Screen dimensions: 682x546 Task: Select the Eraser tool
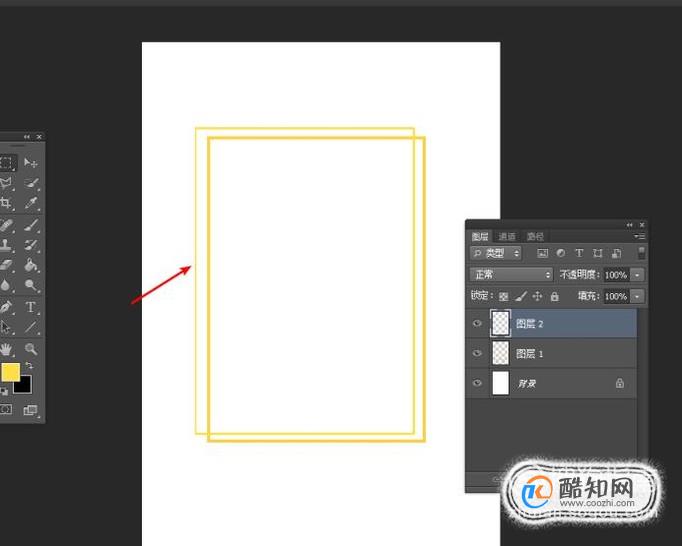tap(6, 265)
